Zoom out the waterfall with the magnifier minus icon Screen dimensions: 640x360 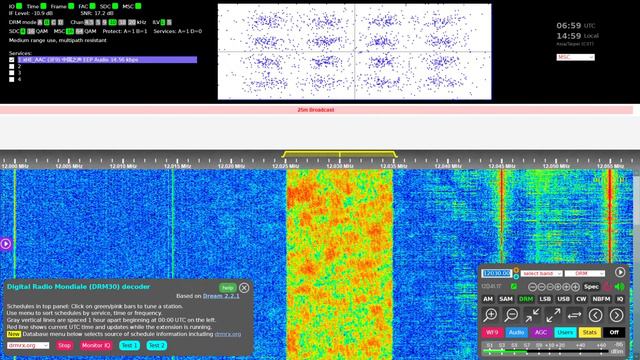511,315
